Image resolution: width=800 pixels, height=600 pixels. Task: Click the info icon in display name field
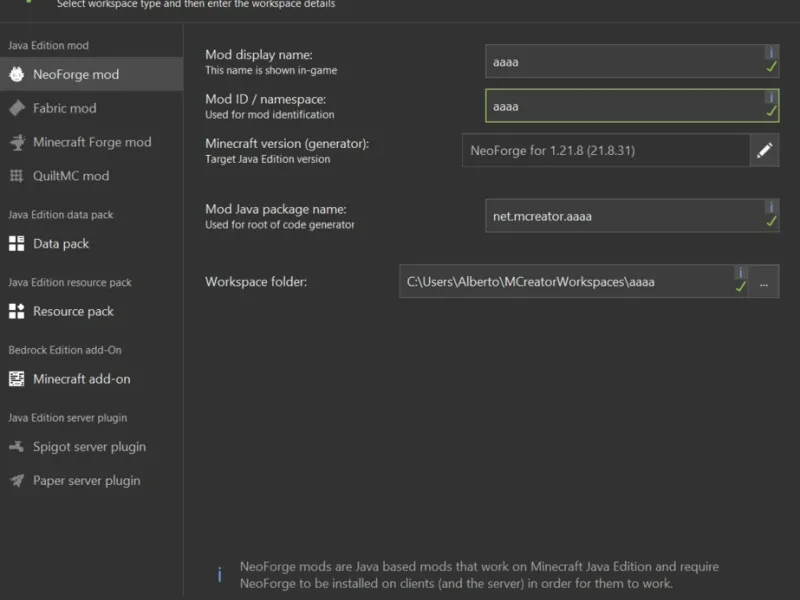[771, 52]
